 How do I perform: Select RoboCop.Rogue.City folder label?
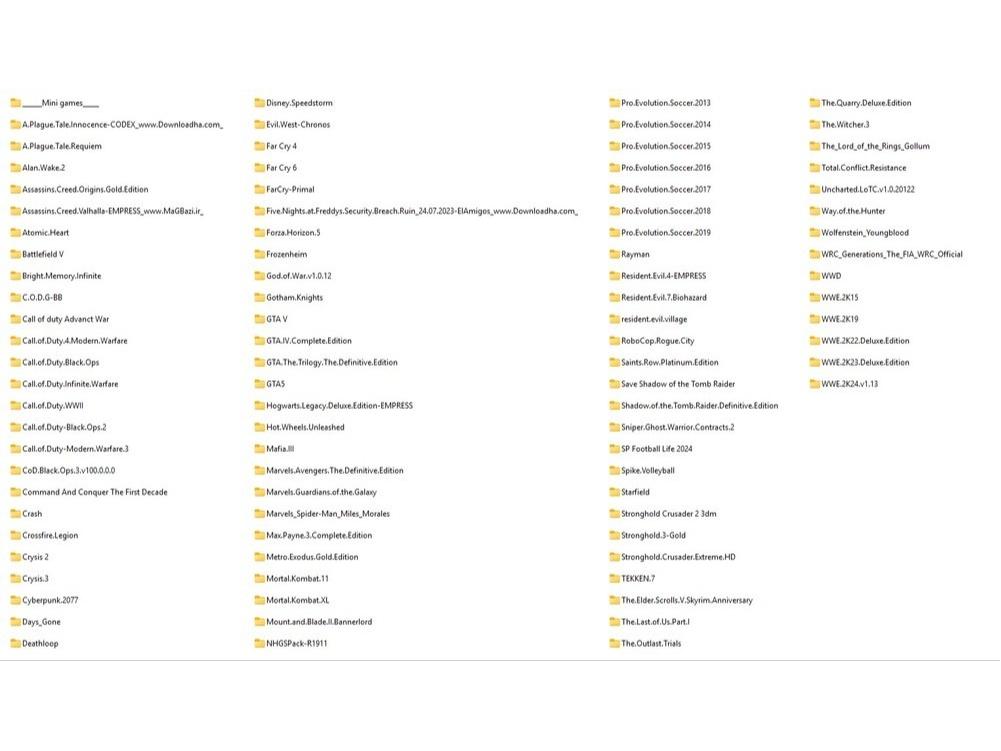point(657,341)
